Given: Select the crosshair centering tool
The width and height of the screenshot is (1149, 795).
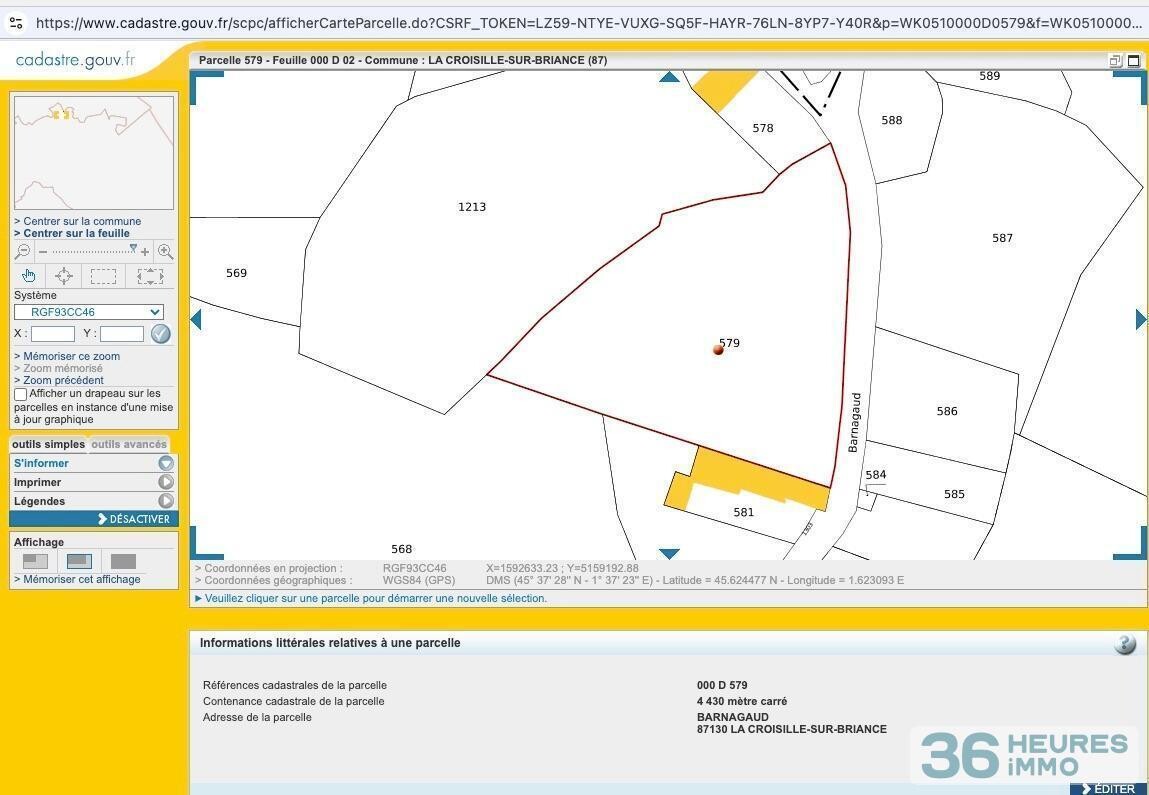Looking at the screenshot, I should [x=64, y=276].
